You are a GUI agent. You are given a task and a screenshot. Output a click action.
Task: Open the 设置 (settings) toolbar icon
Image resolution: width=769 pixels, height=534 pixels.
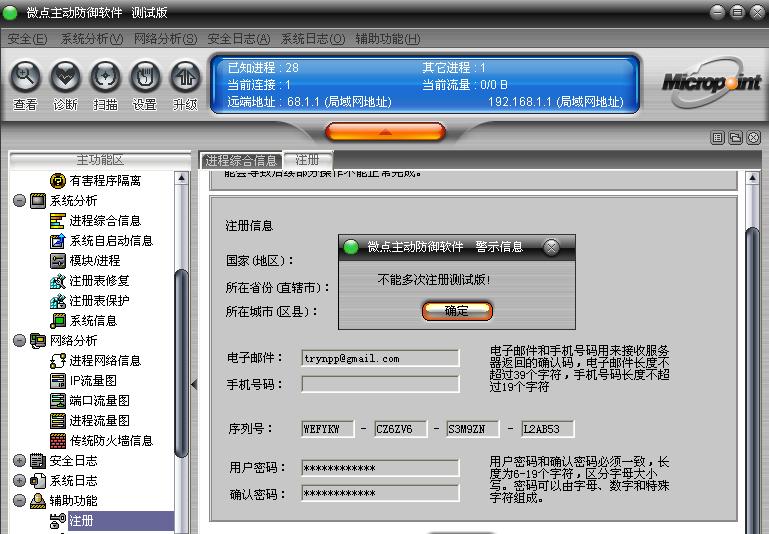click(x=145, y=77)
